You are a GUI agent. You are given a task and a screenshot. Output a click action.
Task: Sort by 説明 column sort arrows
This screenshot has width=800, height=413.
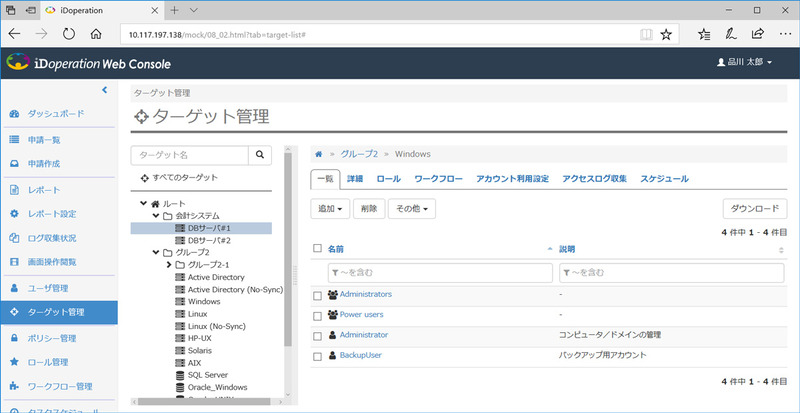(x=781, y=250)
